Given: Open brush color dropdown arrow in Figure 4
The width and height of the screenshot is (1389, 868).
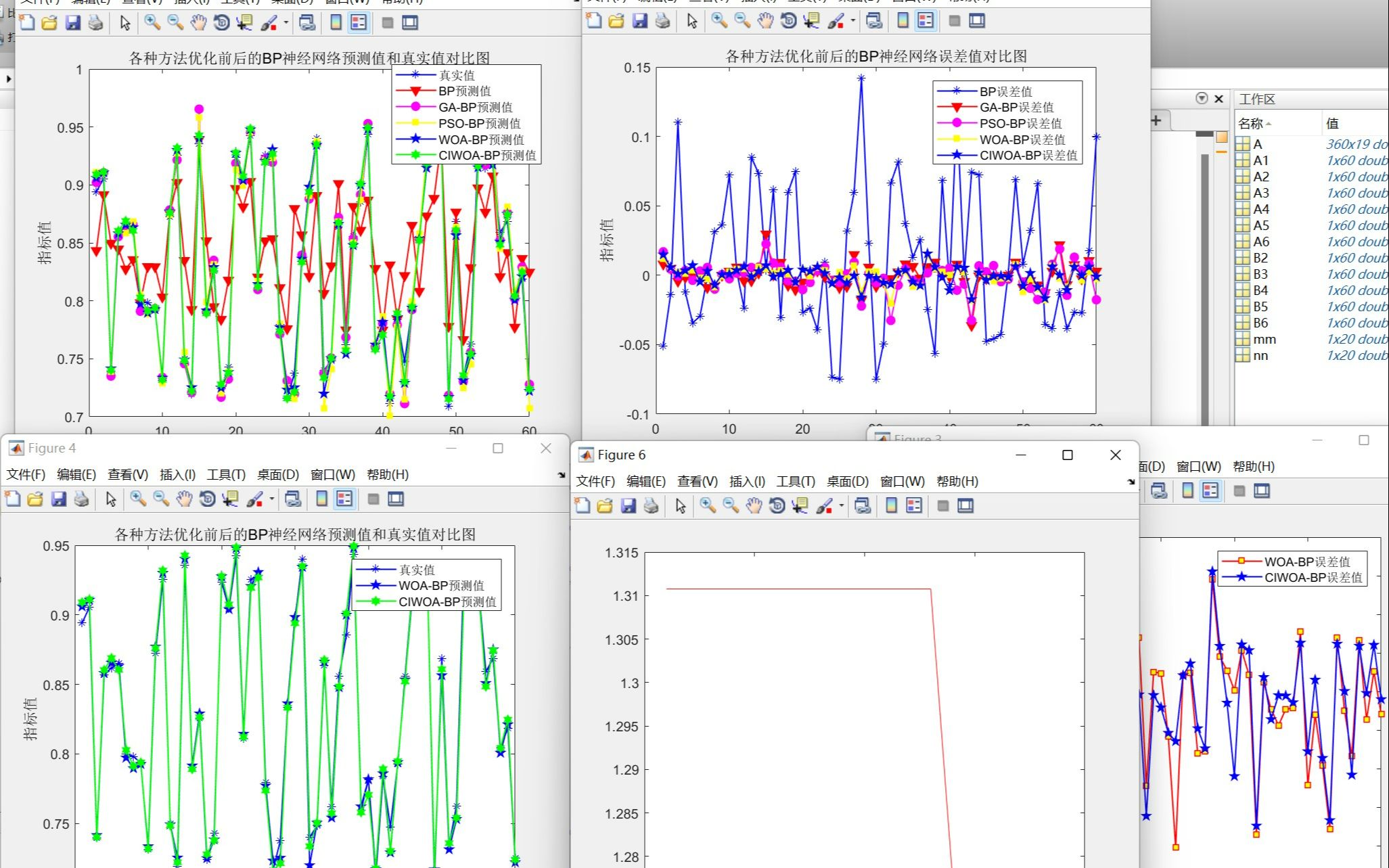Looking at the screenshot, I should coord(272,499).
